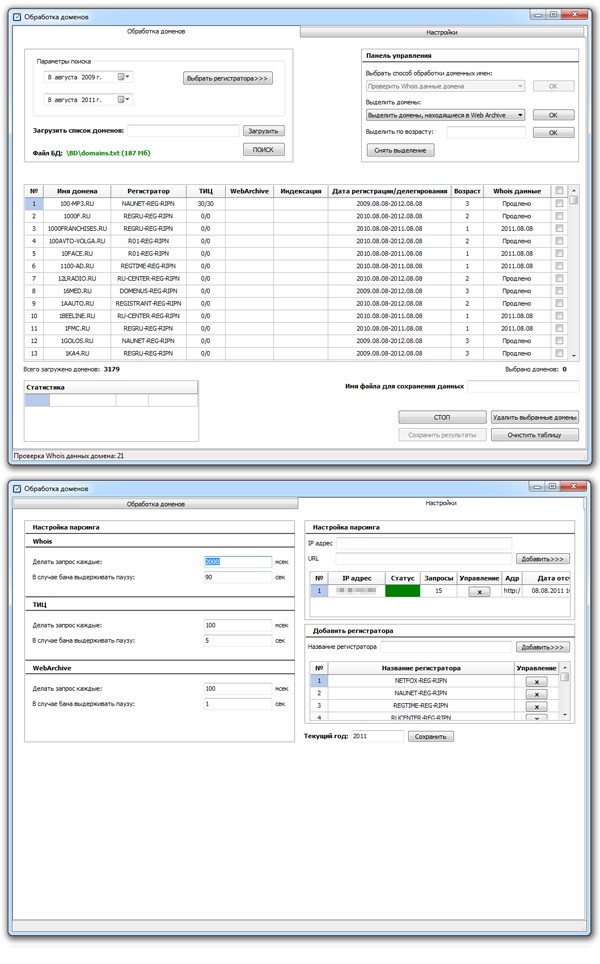
Task: Select the 1BEELINE.RU domain cell
Action: coord(77,316)
